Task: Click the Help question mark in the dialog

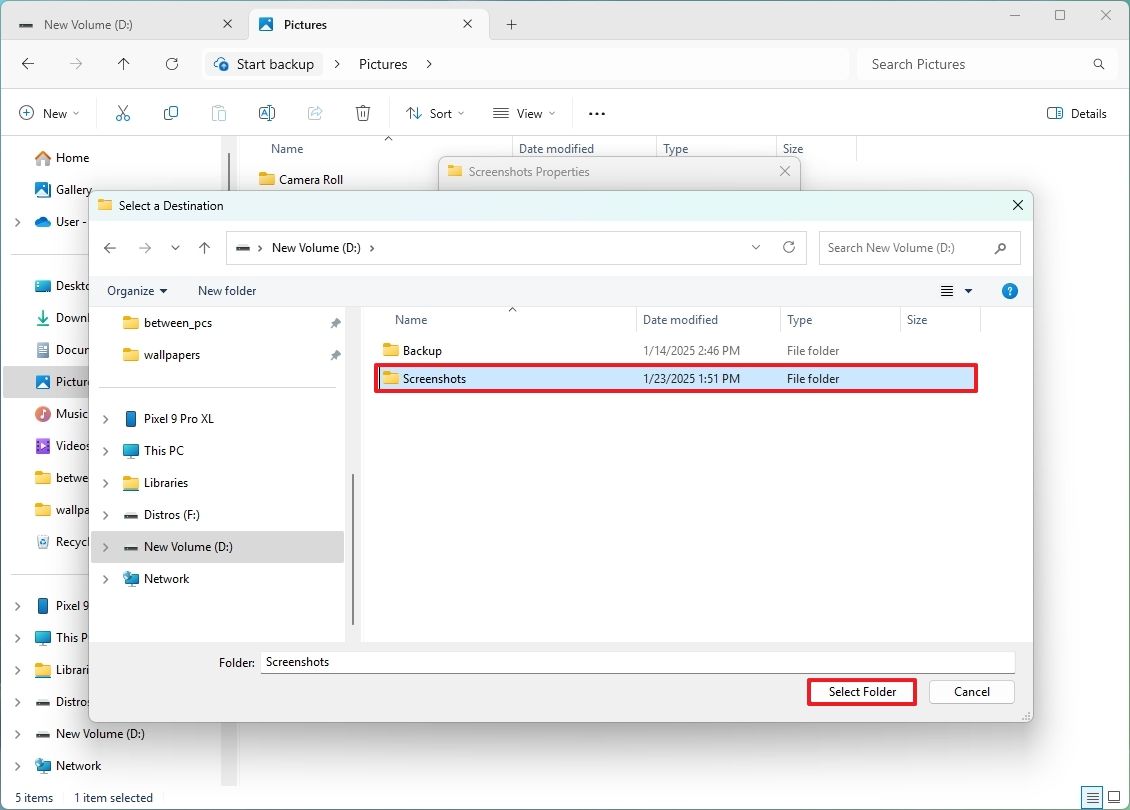Action: 1009,291
